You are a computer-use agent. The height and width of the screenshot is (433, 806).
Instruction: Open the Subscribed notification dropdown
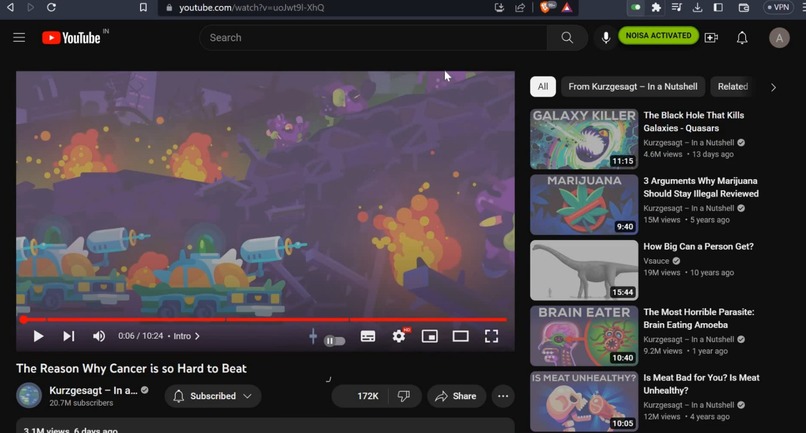(x=213, y=396)
